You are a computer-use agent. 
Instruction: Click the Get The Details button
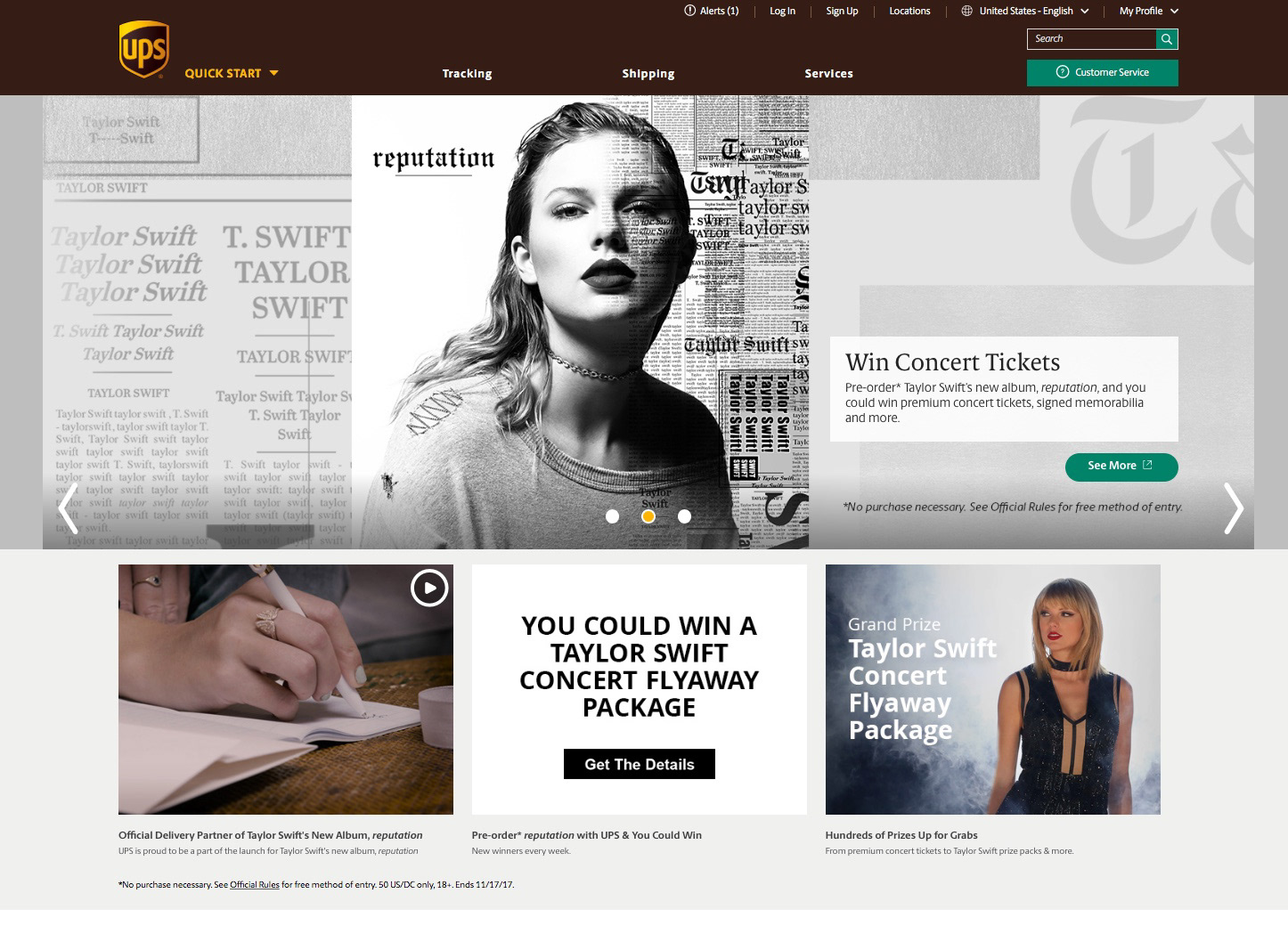click(x=640, y=764)
